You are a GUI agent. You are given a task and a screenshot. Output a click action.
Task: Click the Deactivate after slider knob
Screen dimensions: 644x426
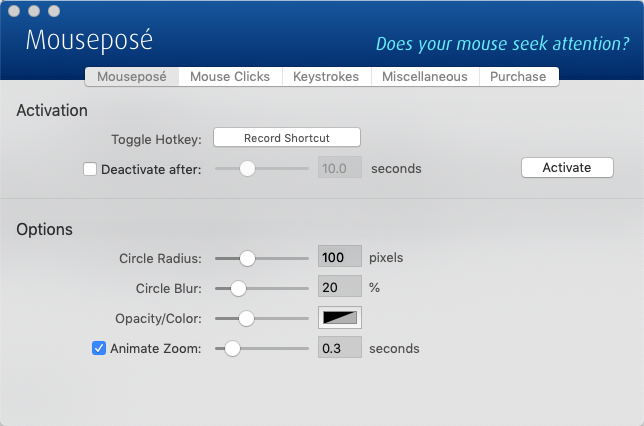(247, 169)
